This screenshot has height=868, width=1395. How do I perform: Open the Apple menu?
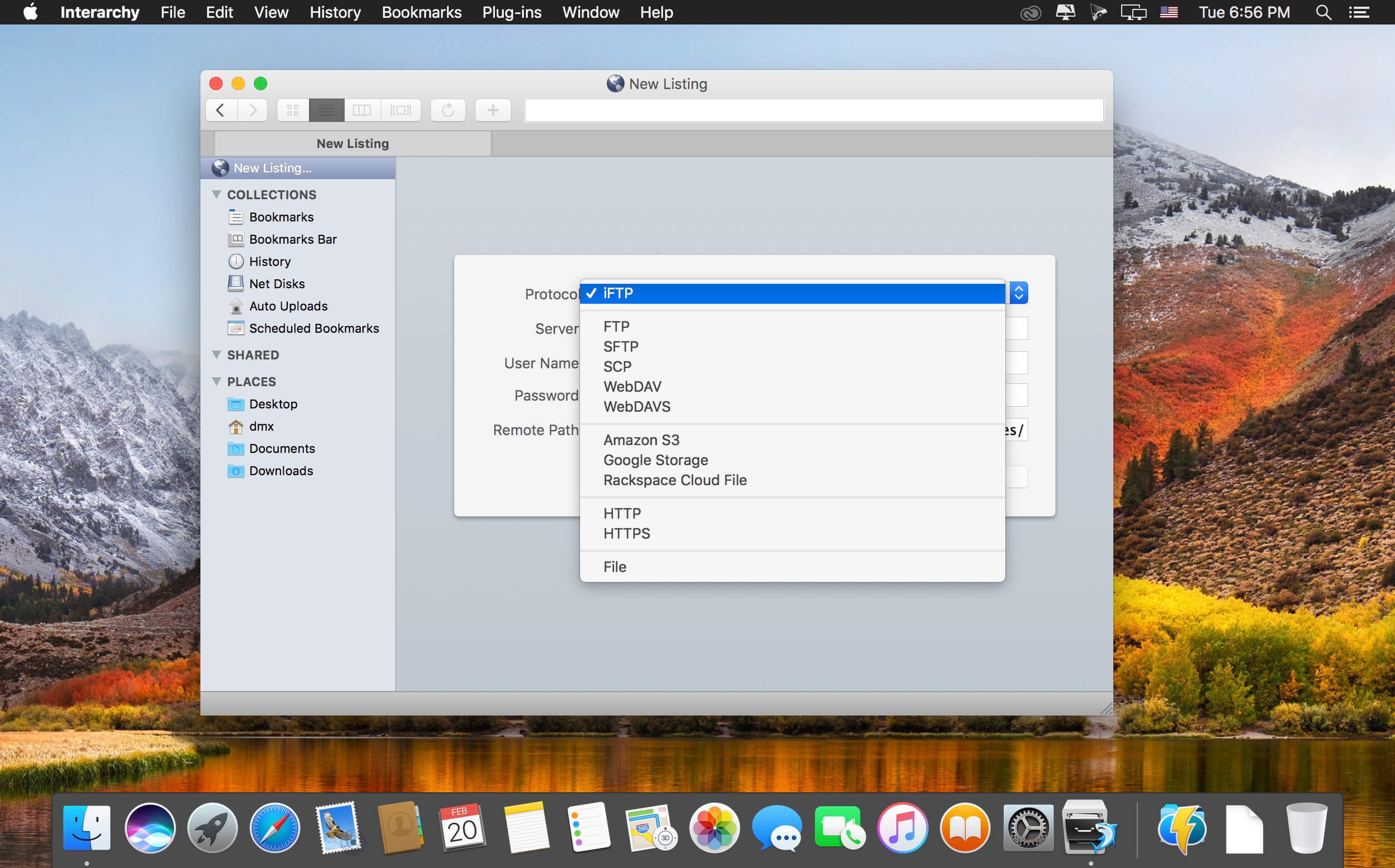pos(31,12)
